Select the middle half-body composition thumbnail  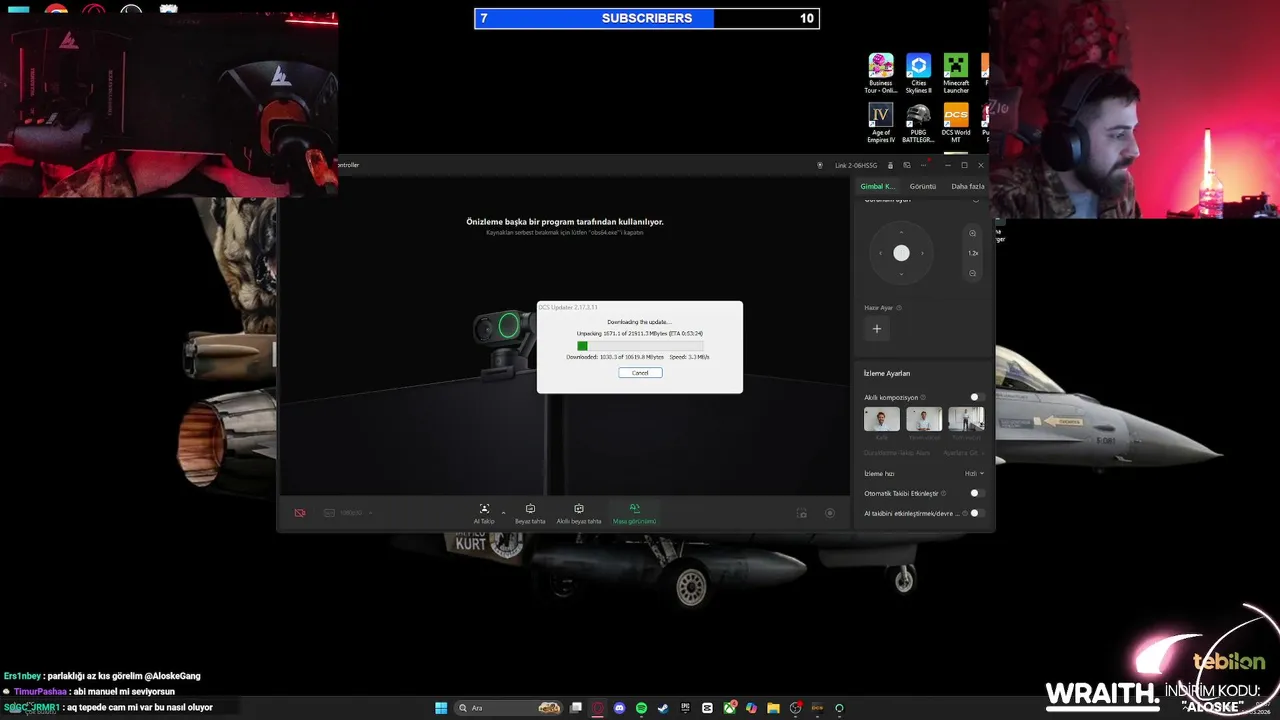click(924, 419)
